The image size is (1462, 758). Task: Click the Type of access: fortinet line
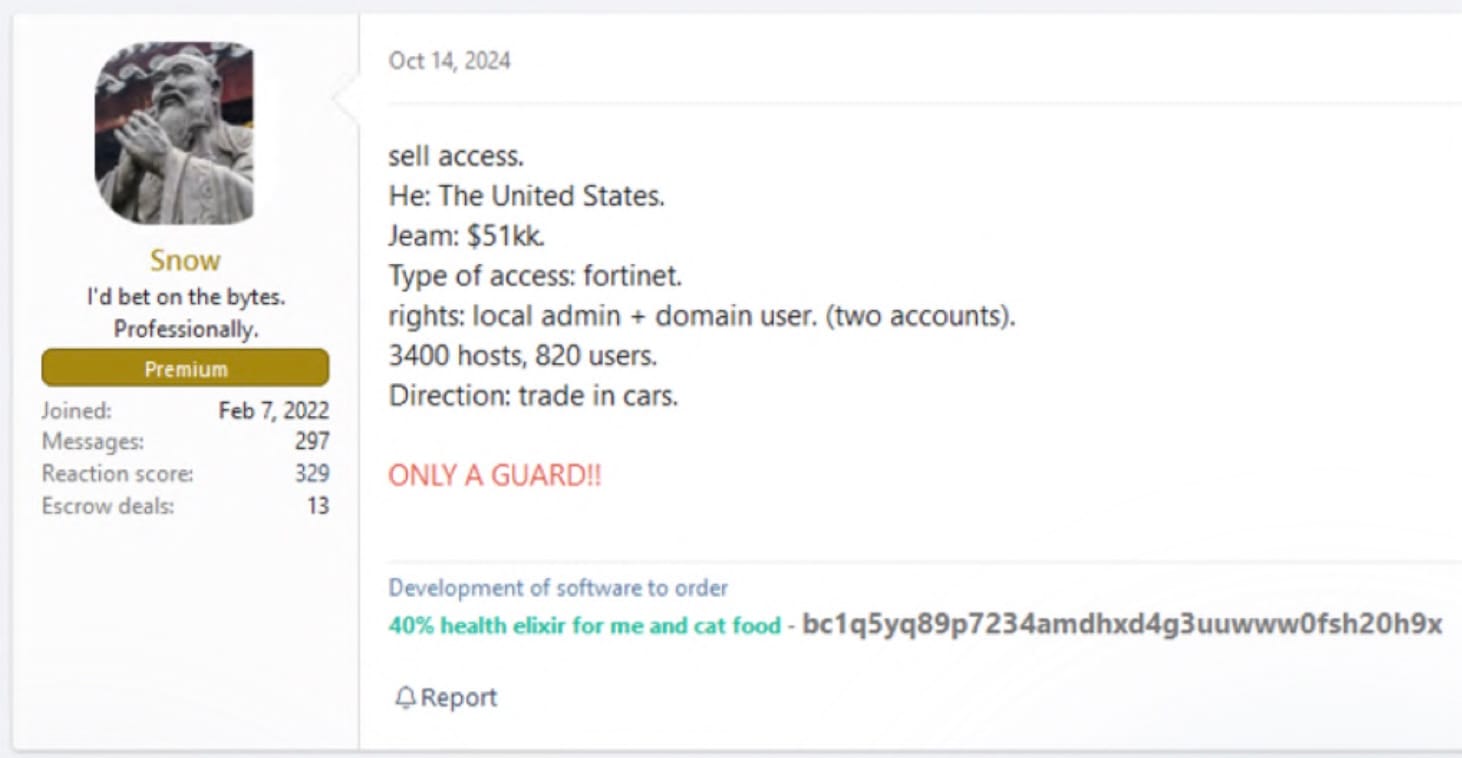coord(535,275)
